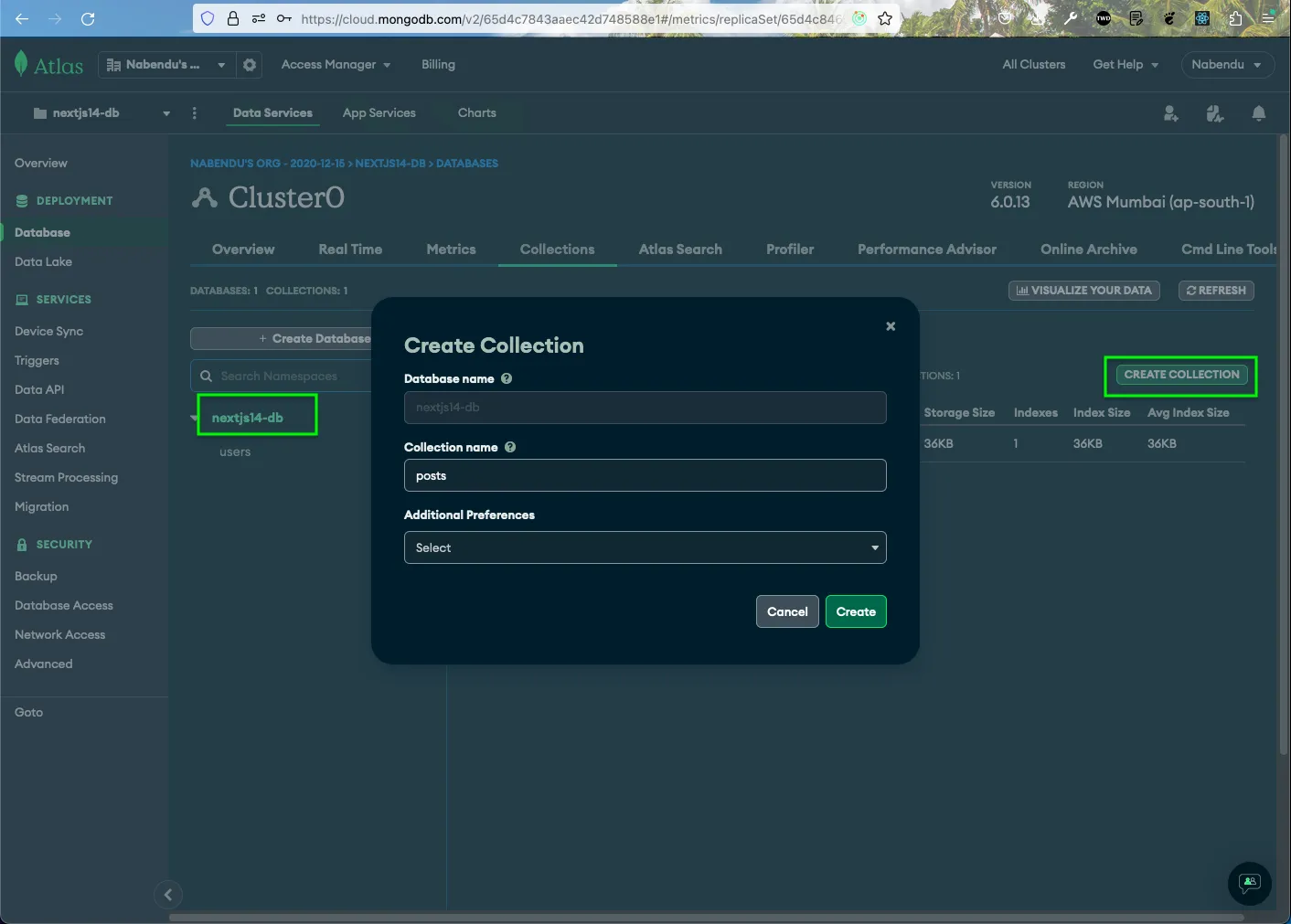1291x924 pixels.
Task: Click the Collection name input field
Action: pyautogui.click(x=645, y=475)
